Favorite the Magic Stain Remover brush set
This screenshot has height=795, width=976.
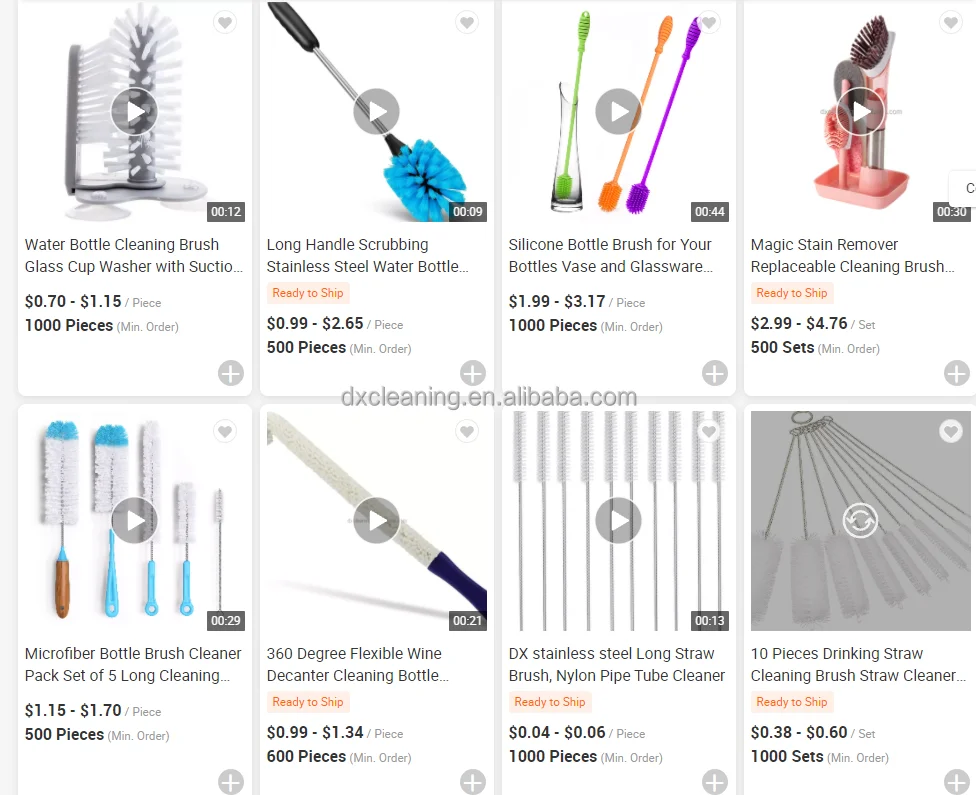click(950, 22)
